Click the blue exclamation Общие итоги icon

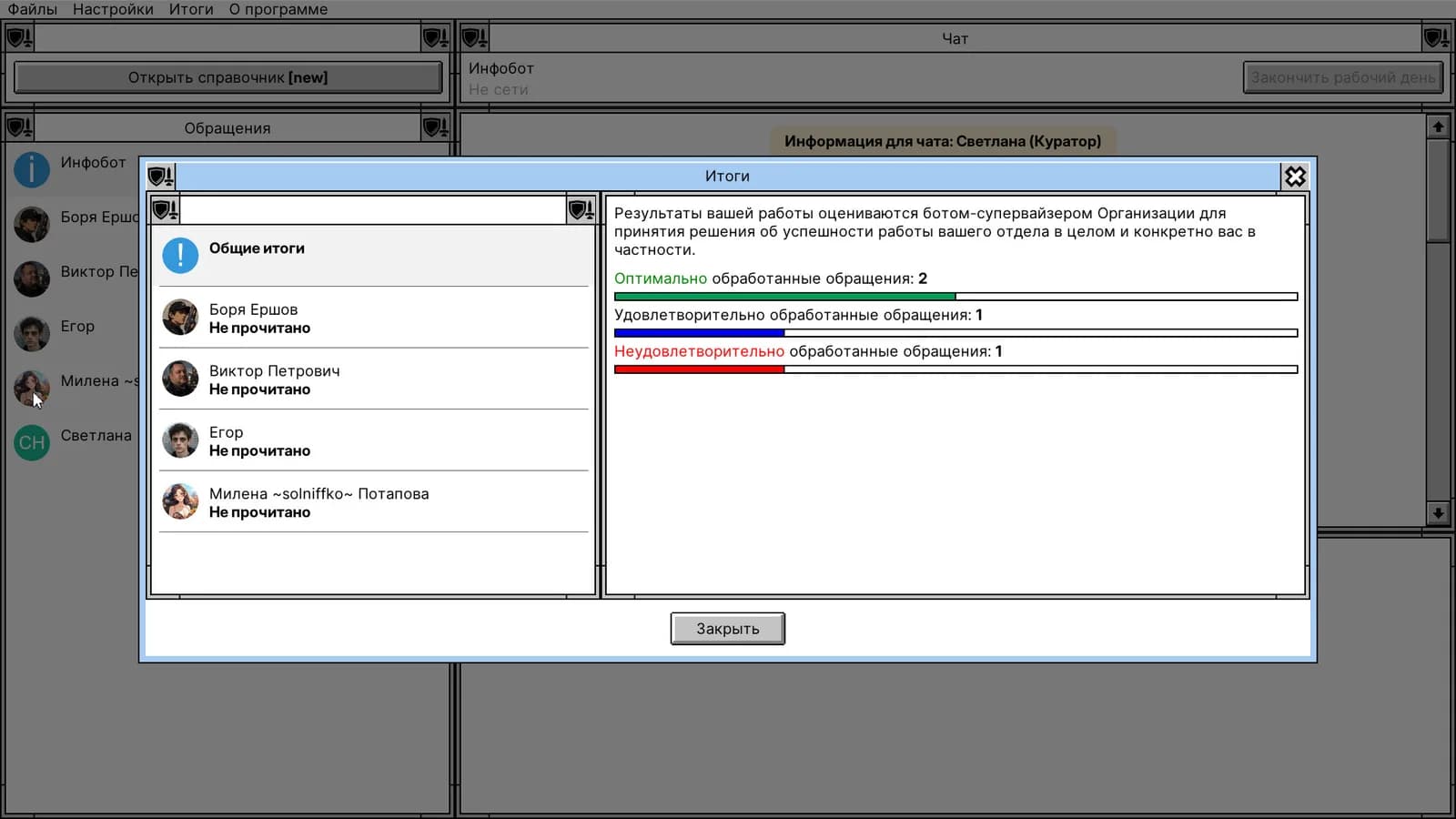pos(180,256)
